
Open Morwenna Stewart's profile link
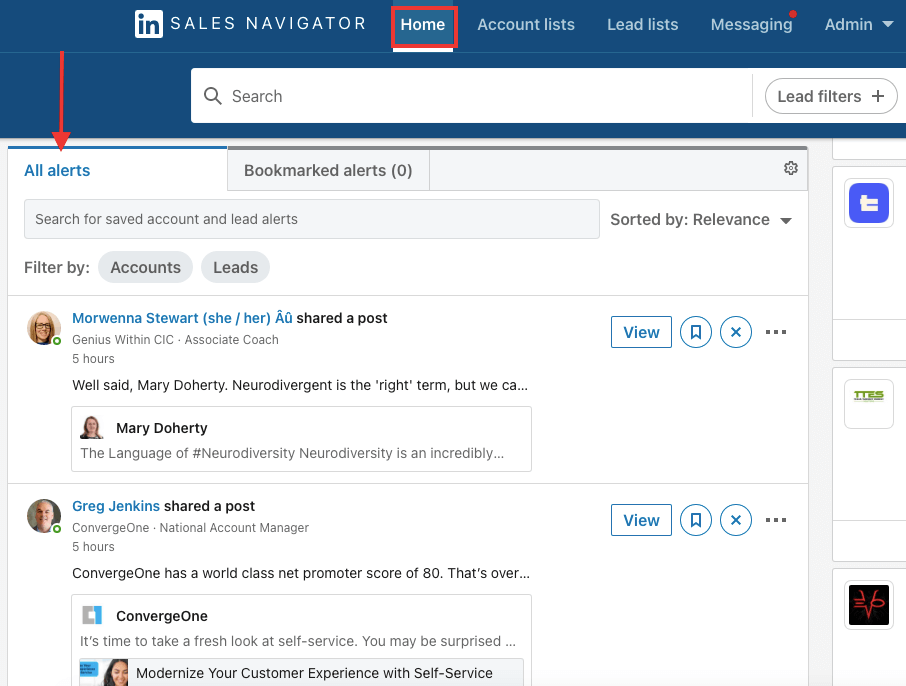[182, 318]
